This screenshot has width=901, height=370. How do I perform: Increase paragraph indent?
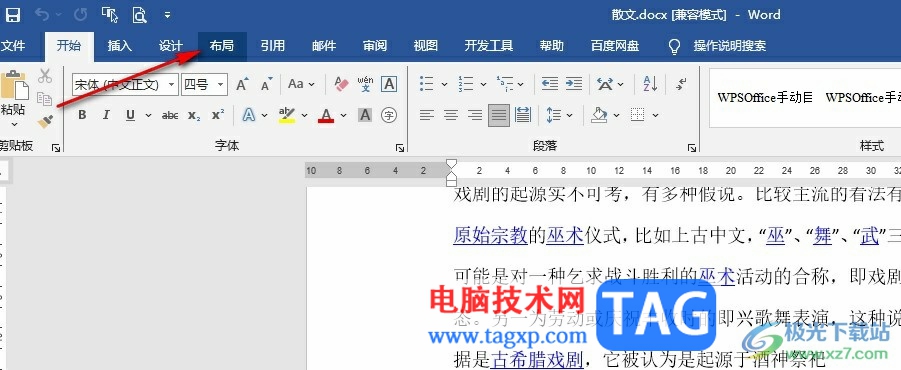pos(573,84)
